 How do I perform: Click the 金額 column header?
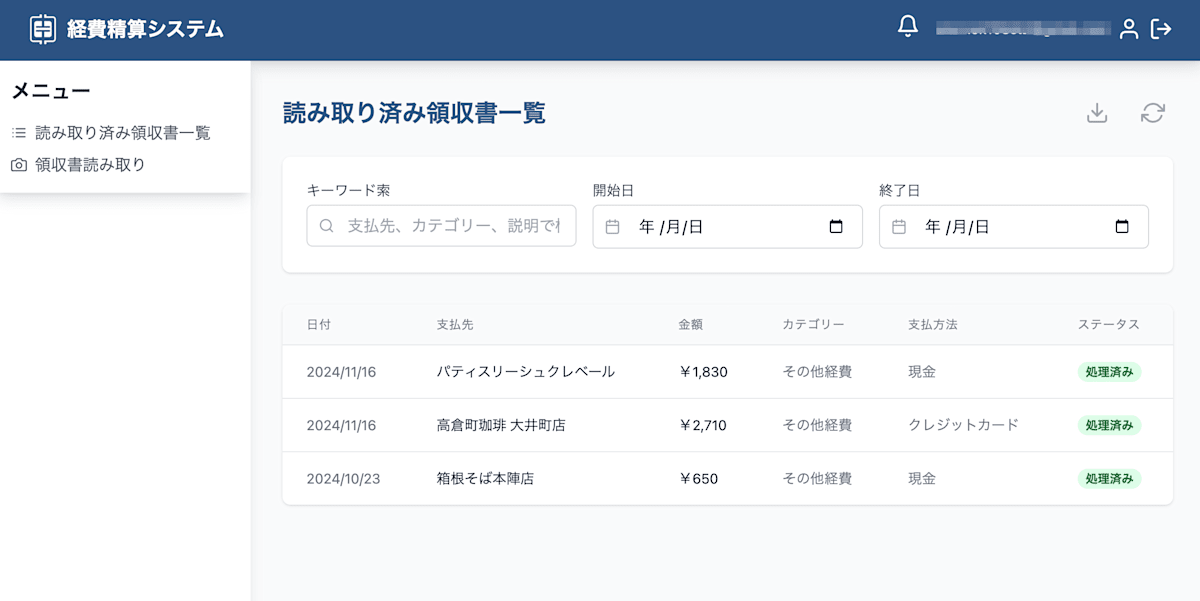(691, 325)
